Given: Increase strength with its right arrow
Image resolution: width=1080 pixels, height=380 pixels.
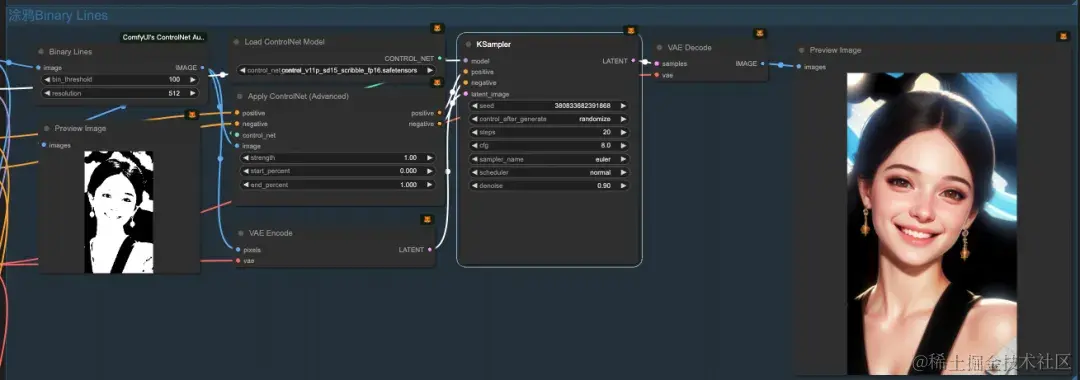Looking at the screenshot, I should [430, 158].
